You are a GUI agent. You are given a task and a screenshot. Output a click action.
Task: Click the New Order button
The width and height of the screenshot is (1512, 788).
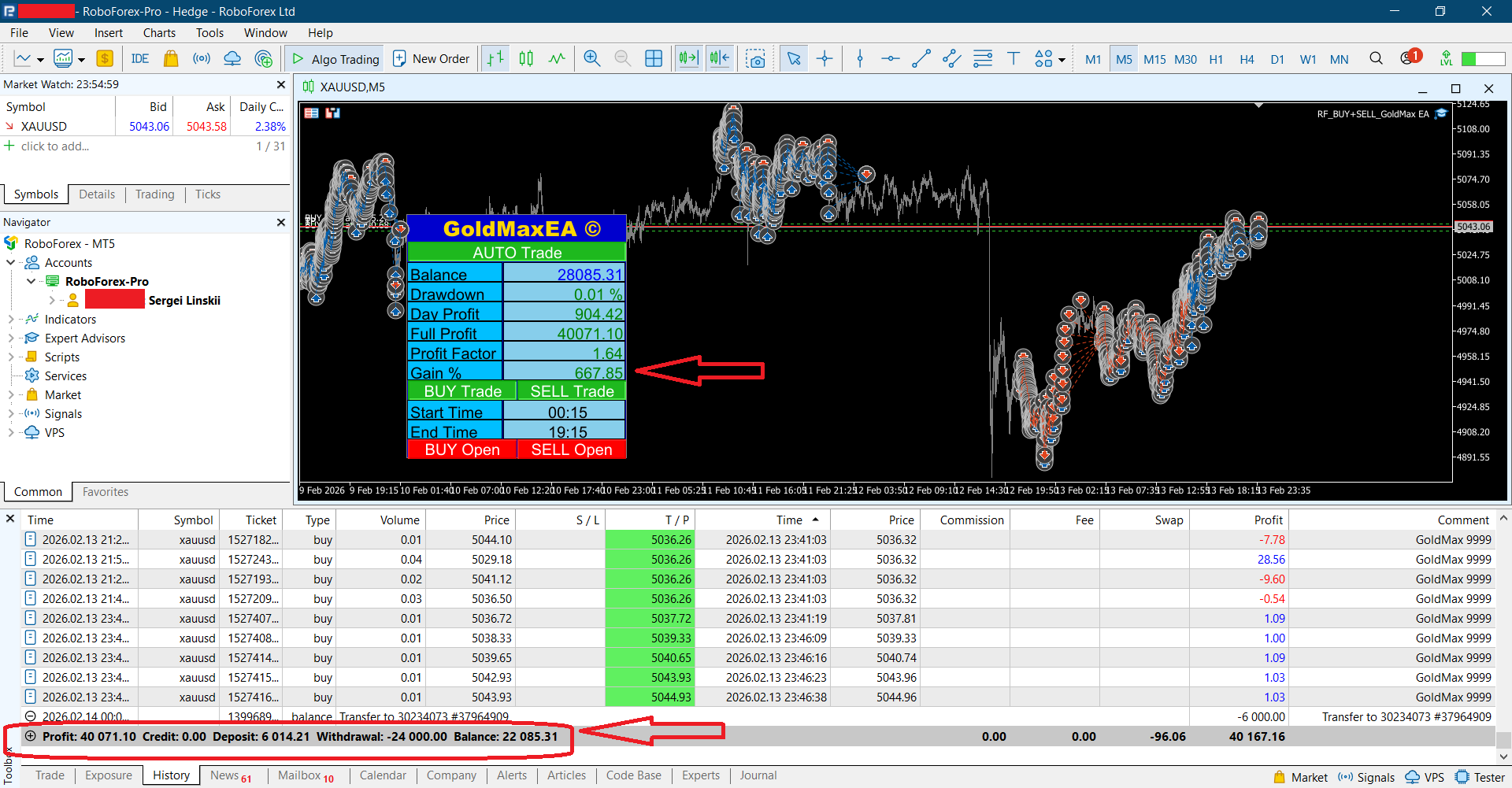click(x=432, y=59)
